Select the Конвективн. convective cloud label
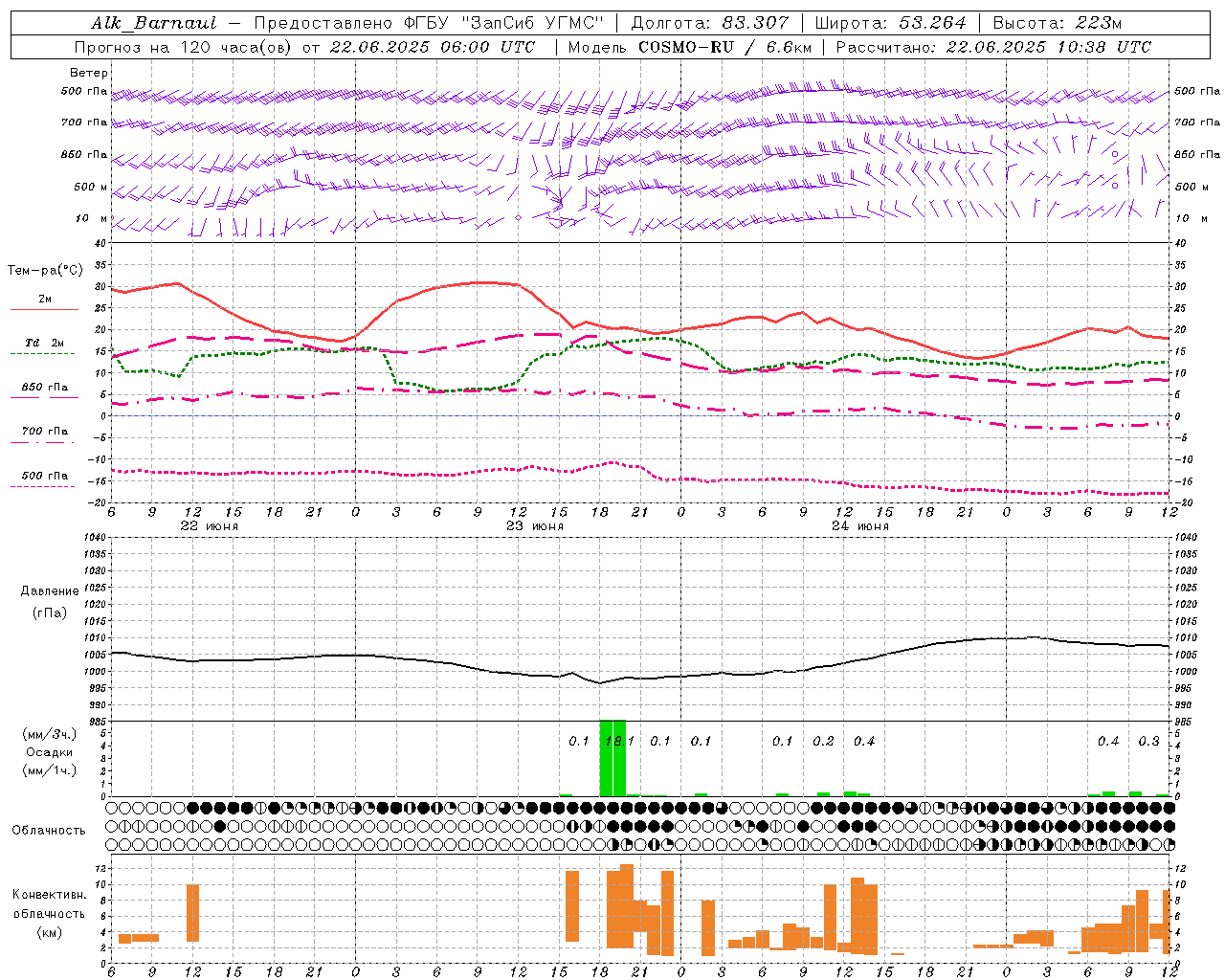 tap(50, 895)
